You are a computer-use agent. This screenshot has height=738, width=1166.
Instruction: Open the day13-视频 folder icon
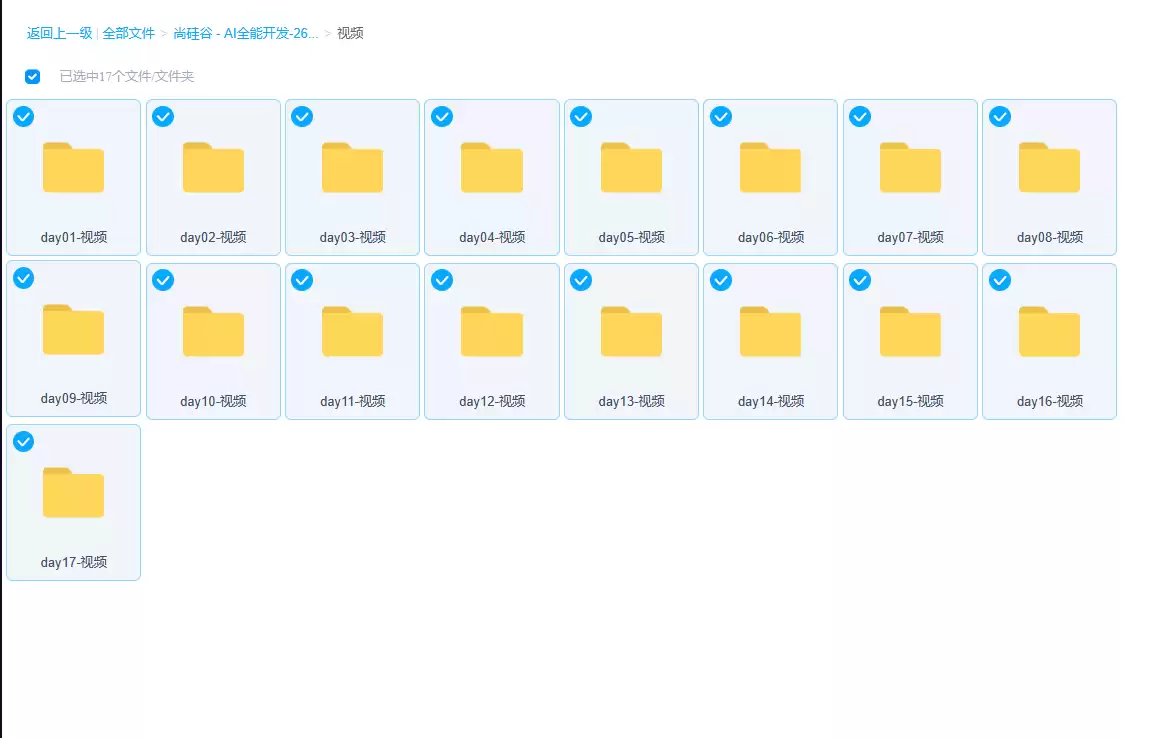pos(631,332)
